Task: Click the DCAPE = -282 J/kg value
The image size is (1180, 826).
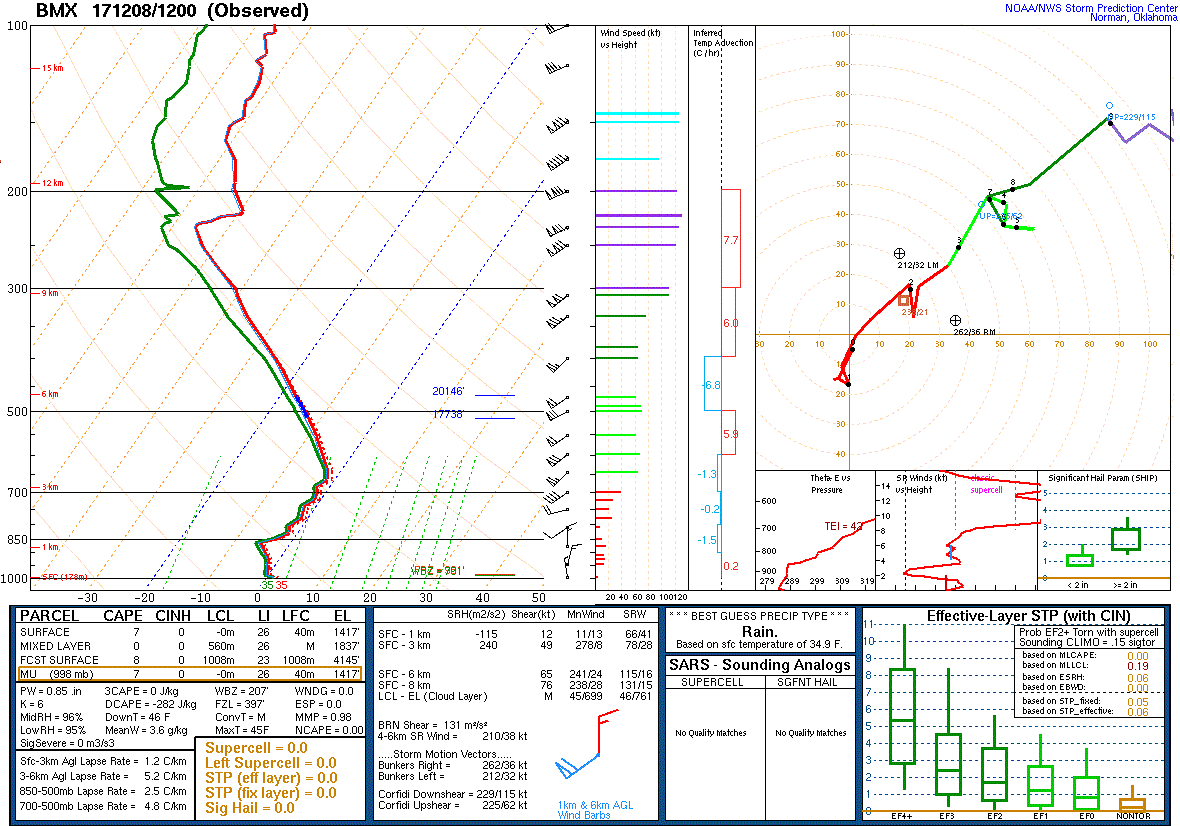Action: [x=150, y=705]
